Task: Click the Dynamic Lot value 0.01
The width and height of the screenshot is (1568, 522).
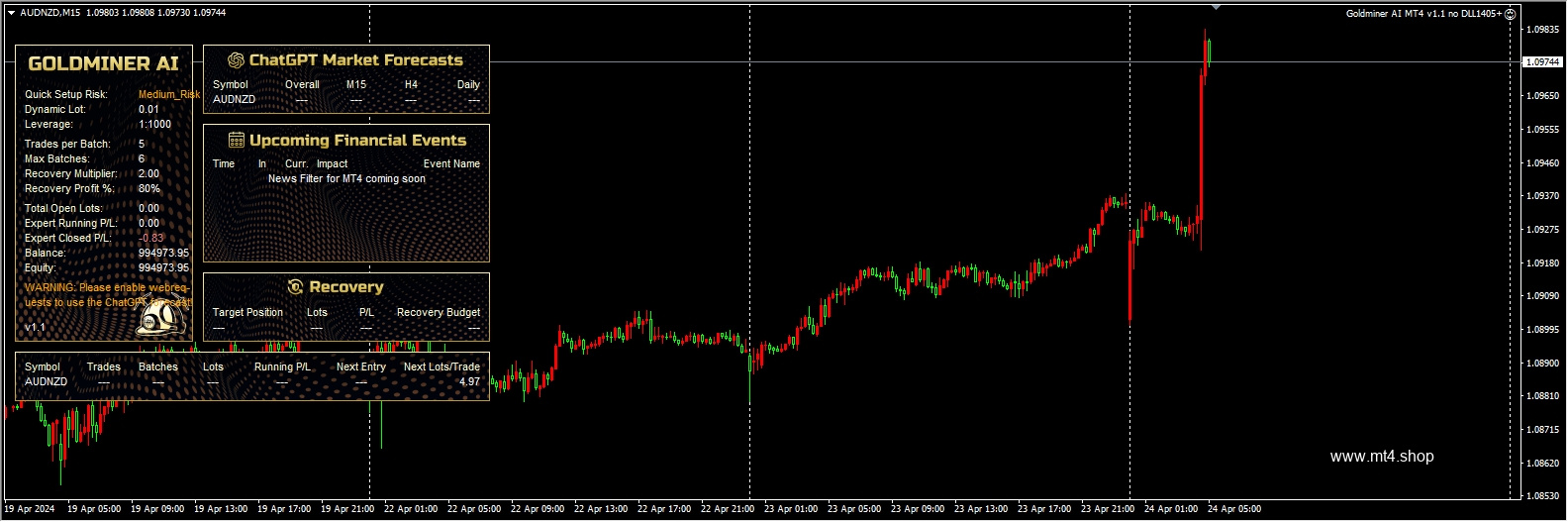Action: tap(148, 110)
